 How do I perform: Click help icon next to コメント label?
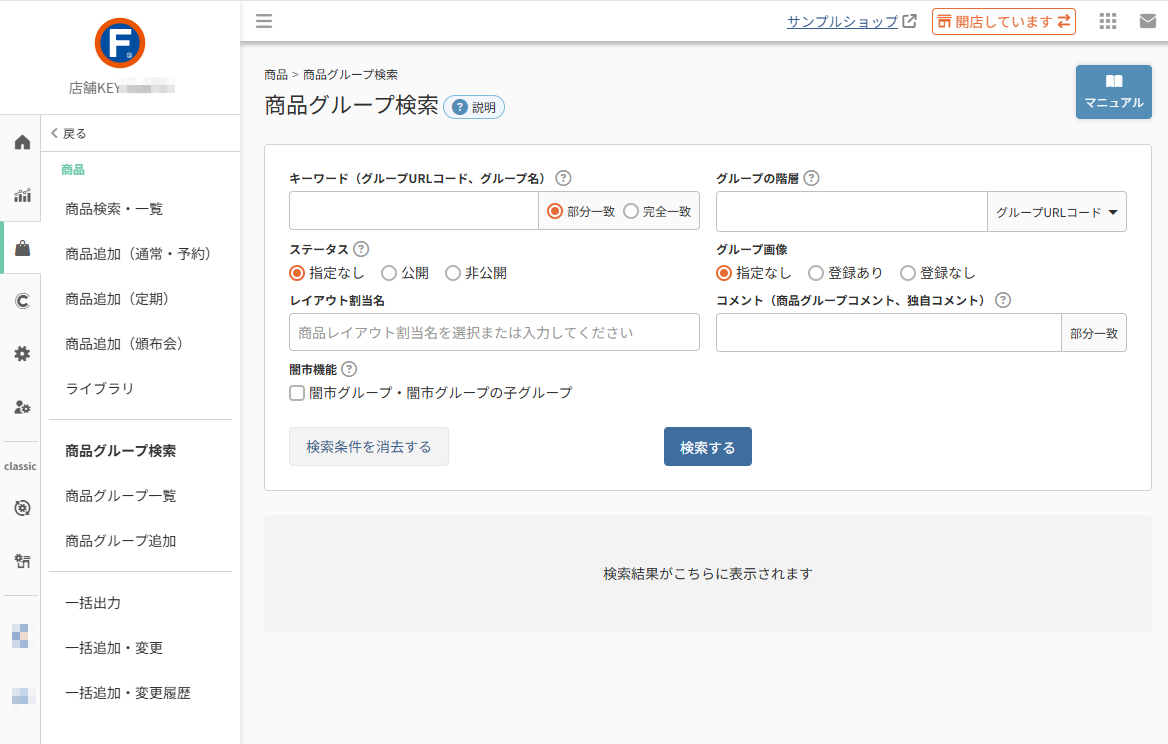1003,300
